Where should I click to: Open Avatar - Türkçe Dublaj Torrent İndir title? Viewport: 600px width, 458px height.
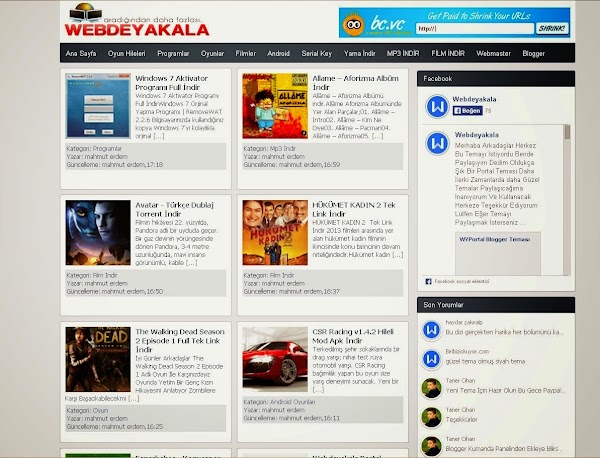tap(174, 209)
